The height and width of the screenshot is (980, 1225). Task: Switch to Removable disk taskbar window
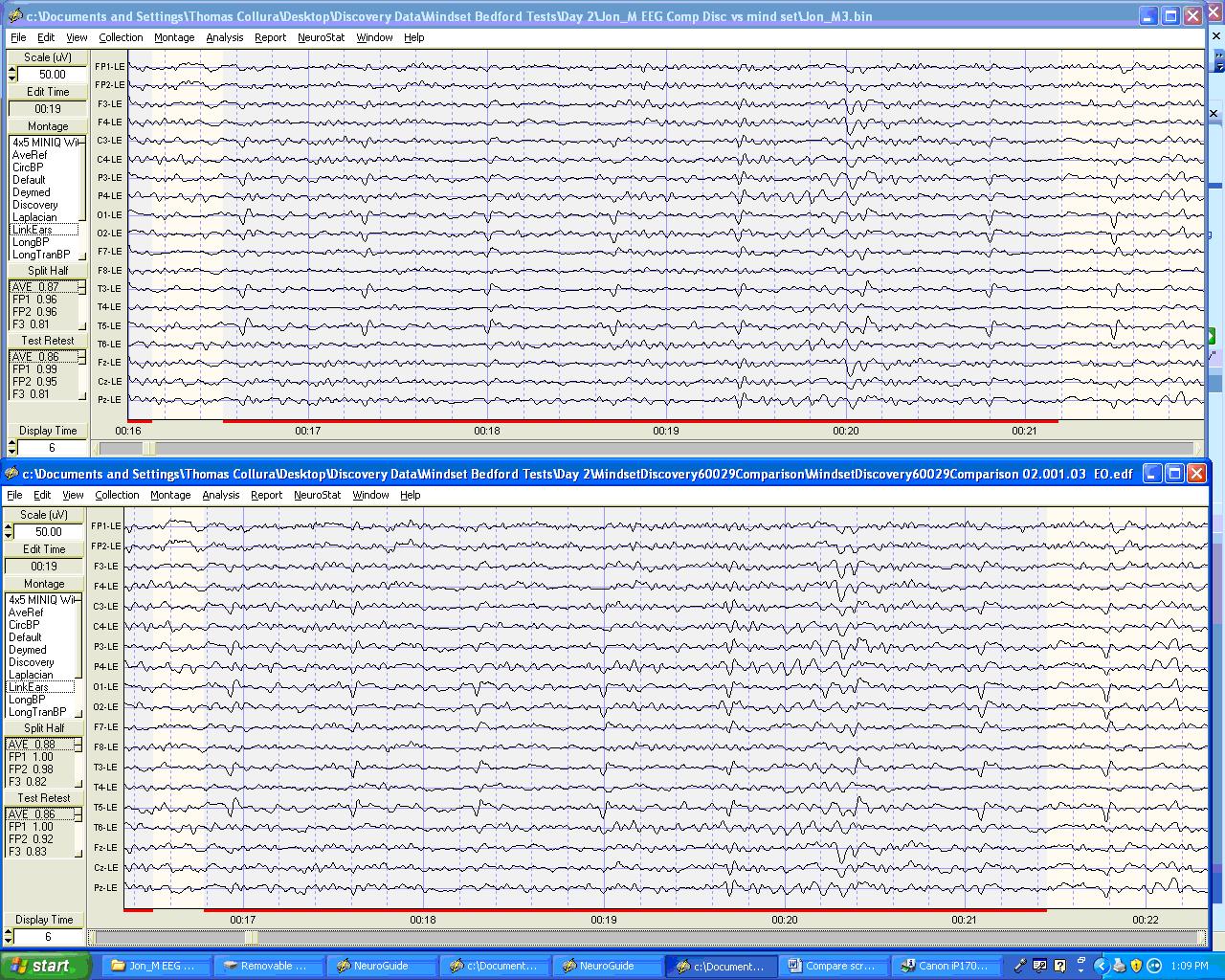267,966
